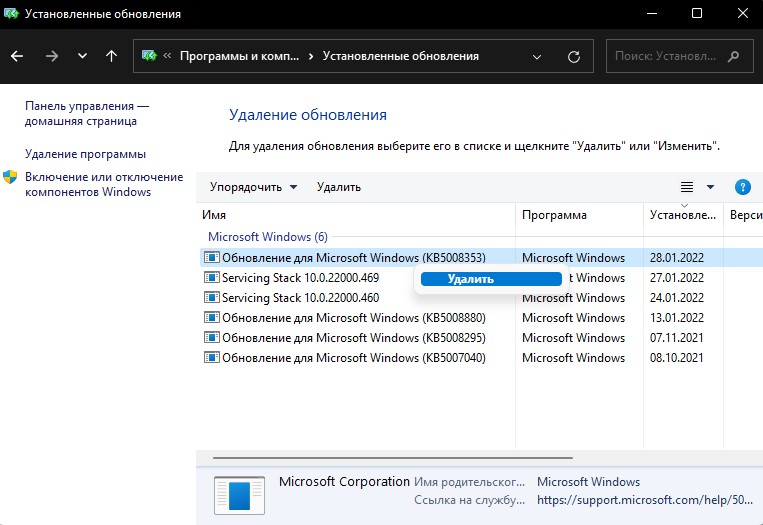
Task: Sort by the "Имя" column header
Action: point(356,215)
